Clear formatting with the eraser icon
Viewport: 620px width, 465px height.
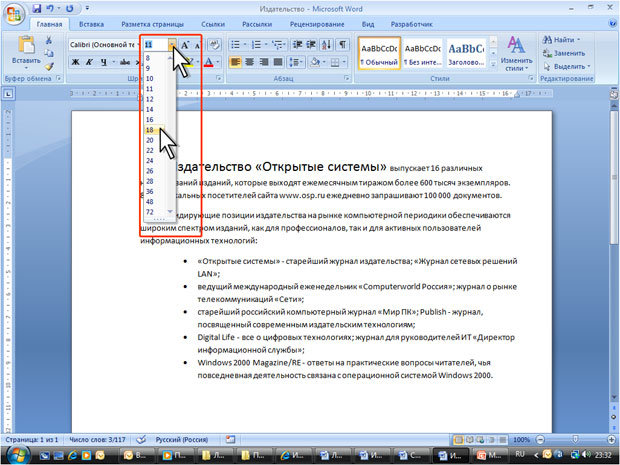(214, 45)
